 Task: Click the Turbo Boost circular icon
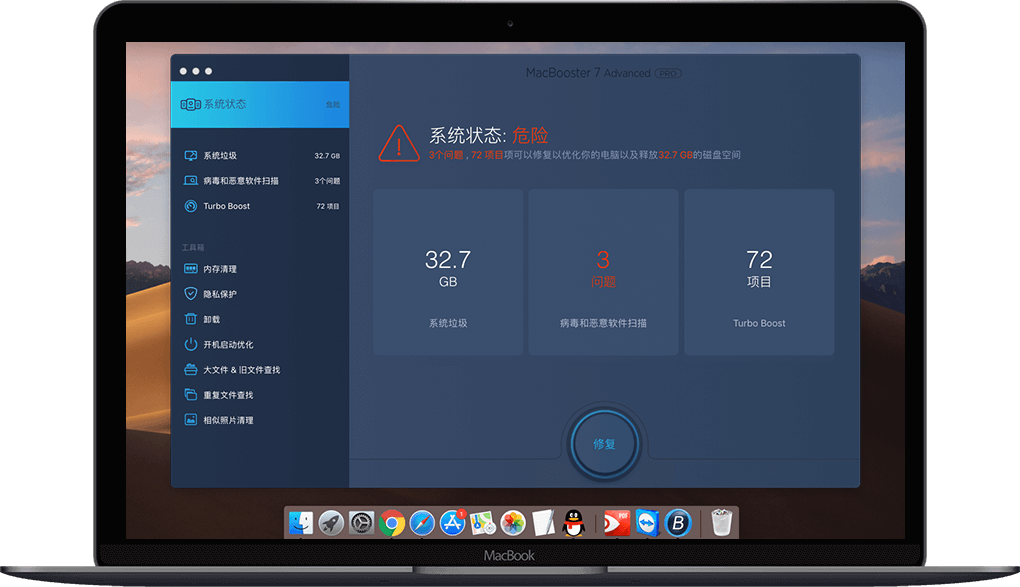click(191, 206)
